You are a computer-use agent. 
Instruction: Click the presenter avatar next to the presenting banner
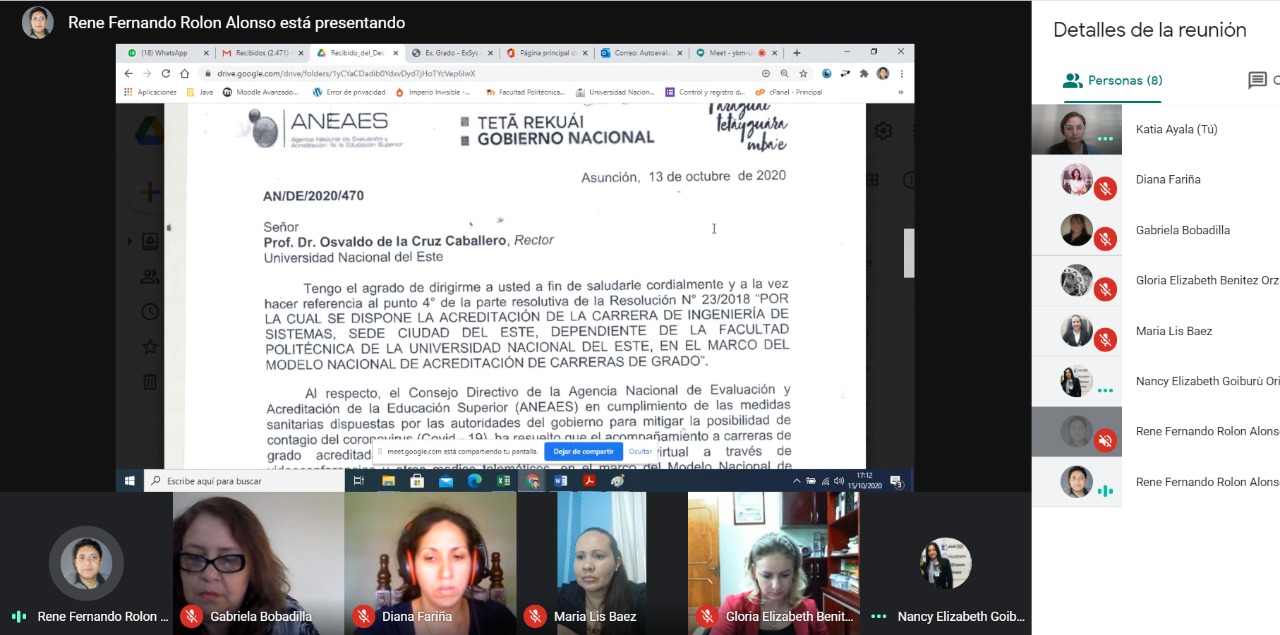click(x=38, y=22)
